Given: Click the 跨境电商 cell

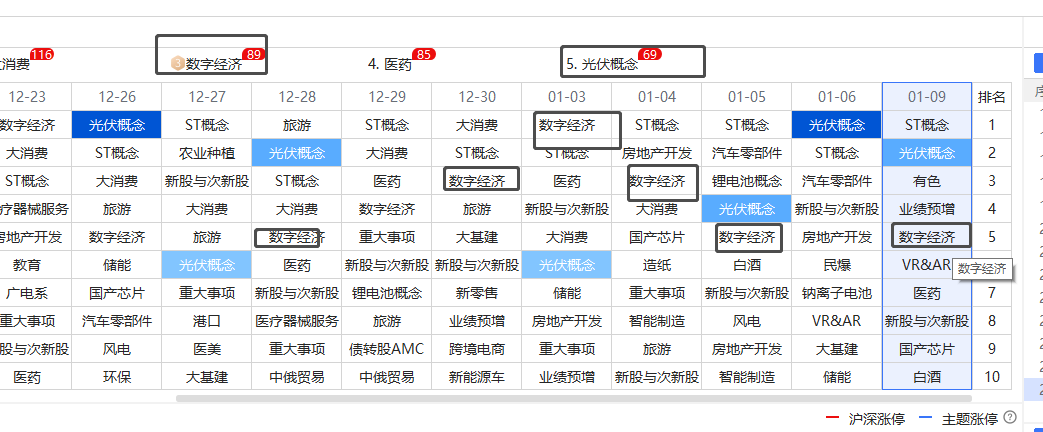Looking at the screenshot, I should point(477,349).
